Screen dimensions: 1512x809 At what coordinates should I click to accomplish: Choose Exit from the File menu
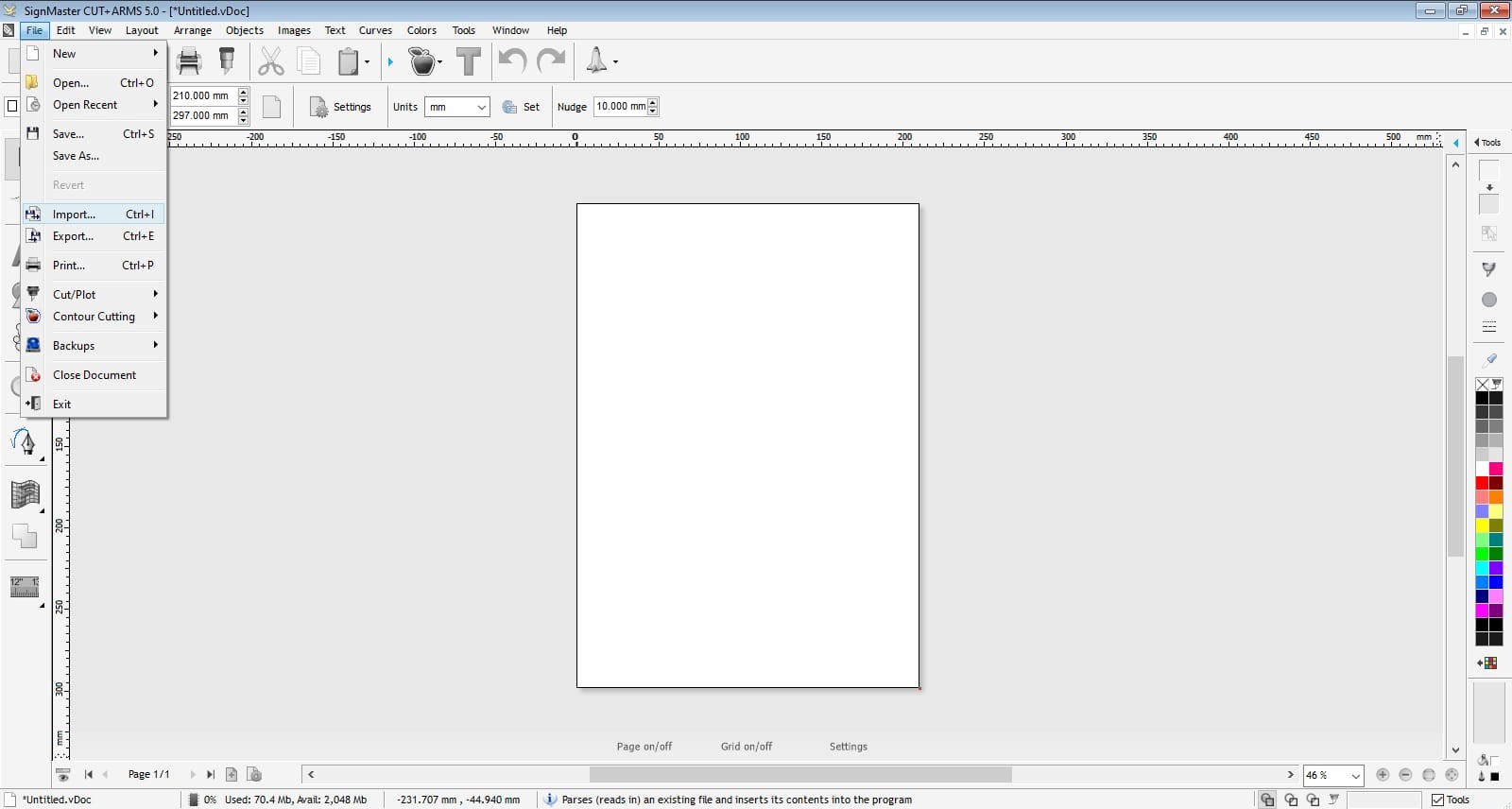click(94, 404)
